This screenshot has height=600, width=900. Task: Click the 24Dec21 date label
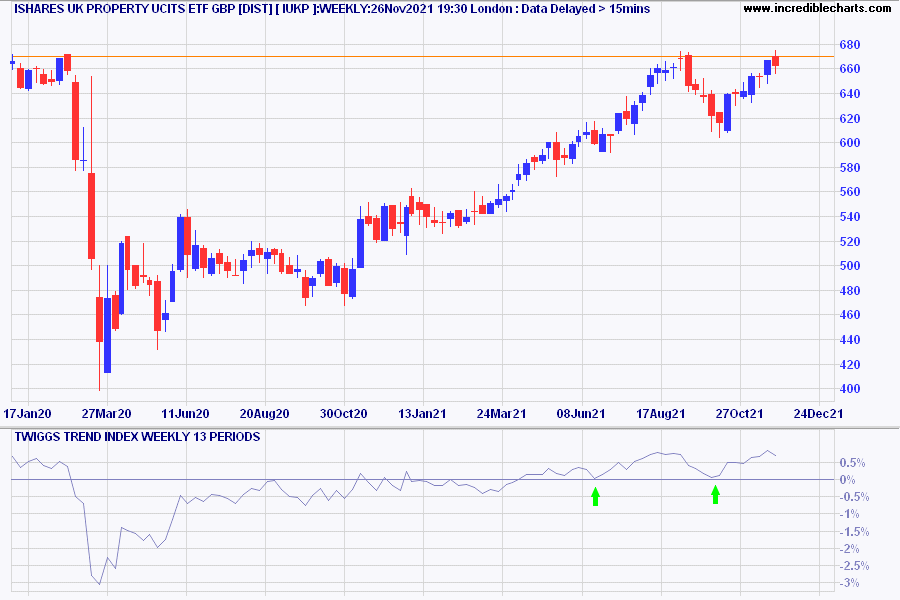point(818,413)
